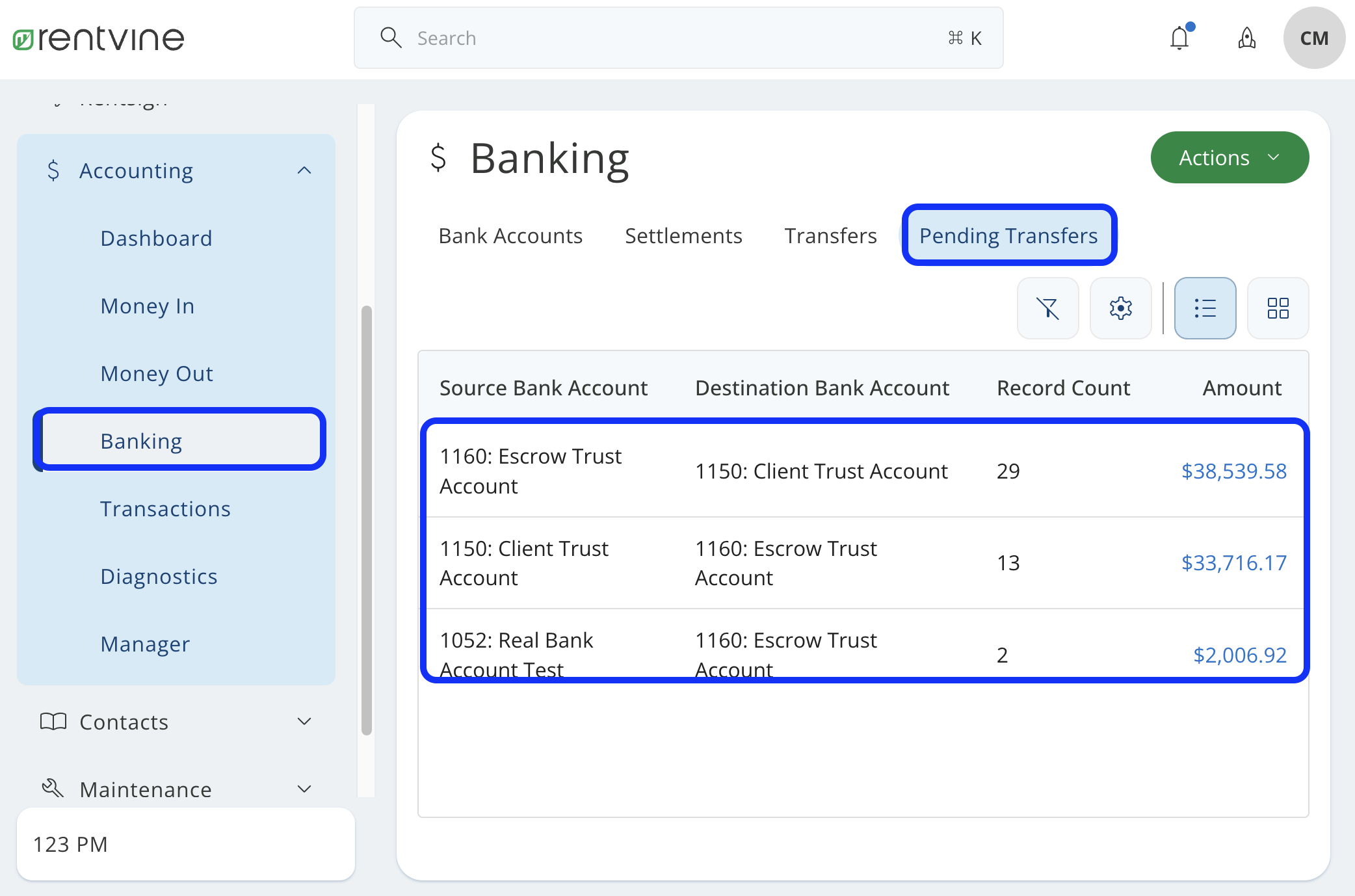Click the dollar icon next to Banking heading
The image size is (1355, 896).
pos(439,157)
